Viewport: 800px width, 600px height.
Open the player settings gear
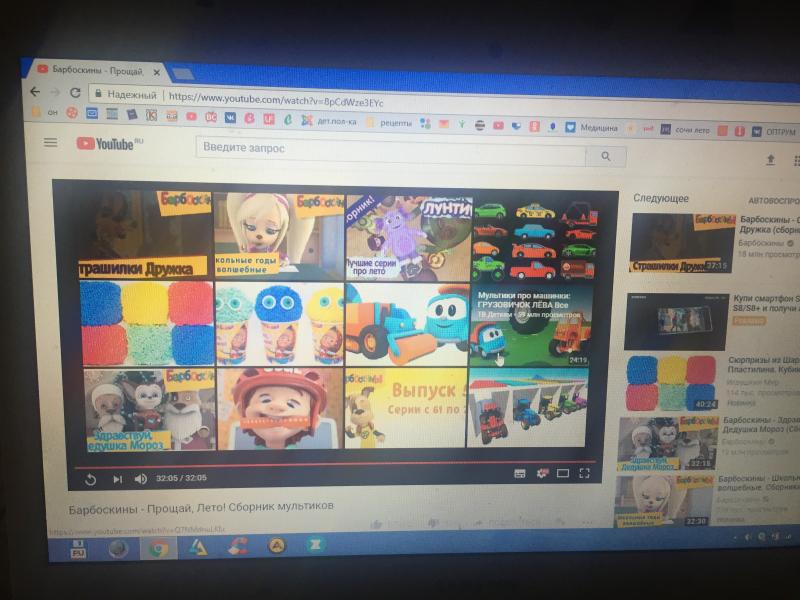click(x=542, y=473)
